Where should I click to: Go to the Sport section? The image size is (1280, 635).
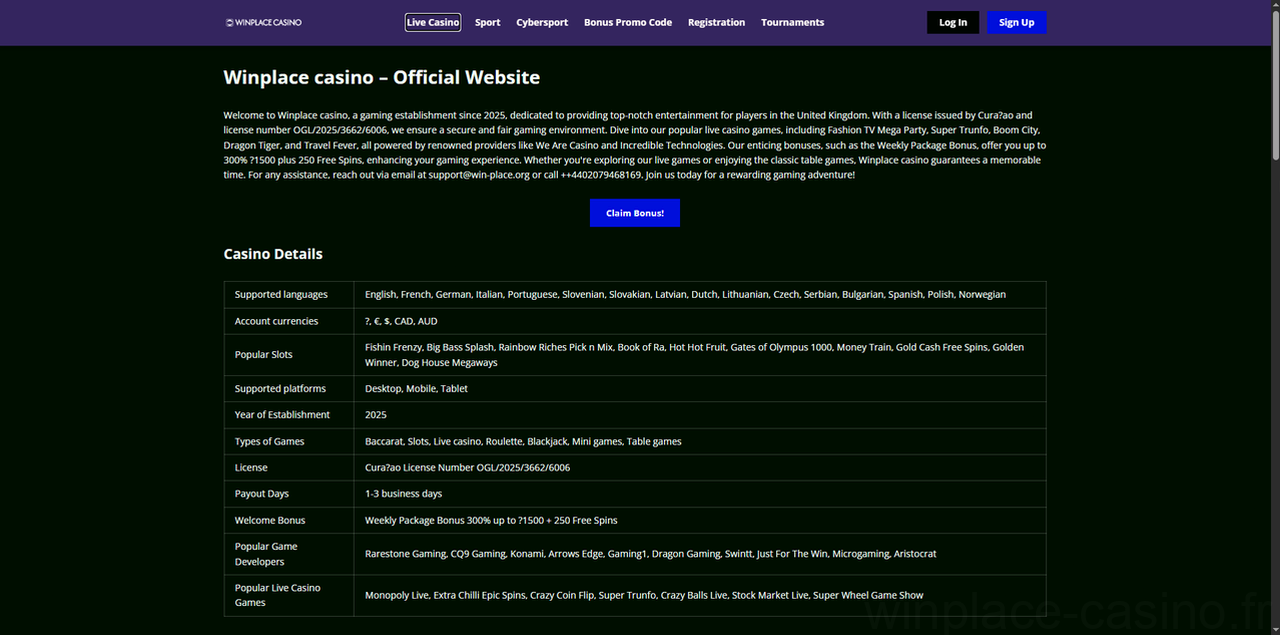488,22
